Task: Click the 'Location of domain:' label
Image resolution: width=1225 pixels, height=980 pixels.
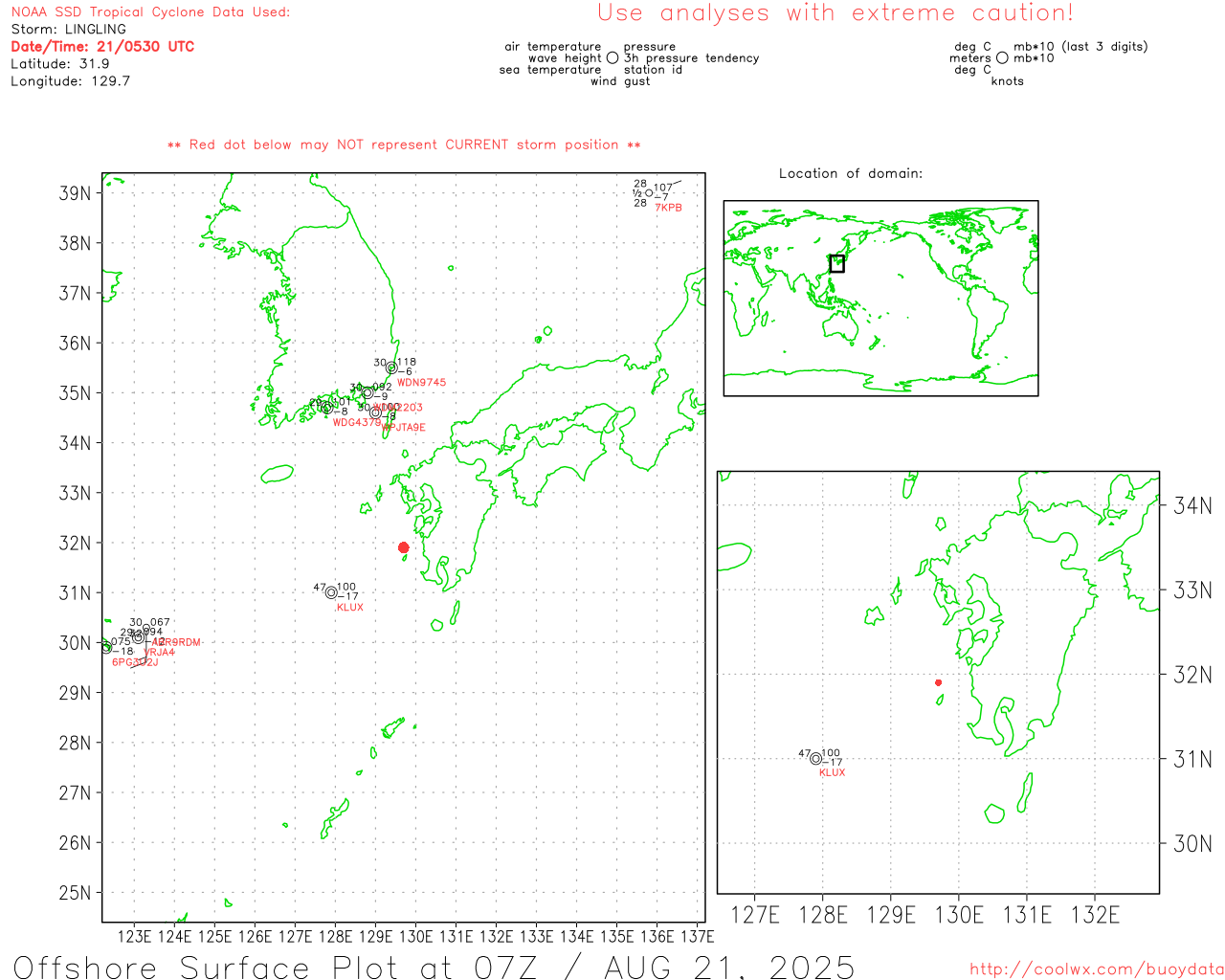Action: tap(851, 173)
